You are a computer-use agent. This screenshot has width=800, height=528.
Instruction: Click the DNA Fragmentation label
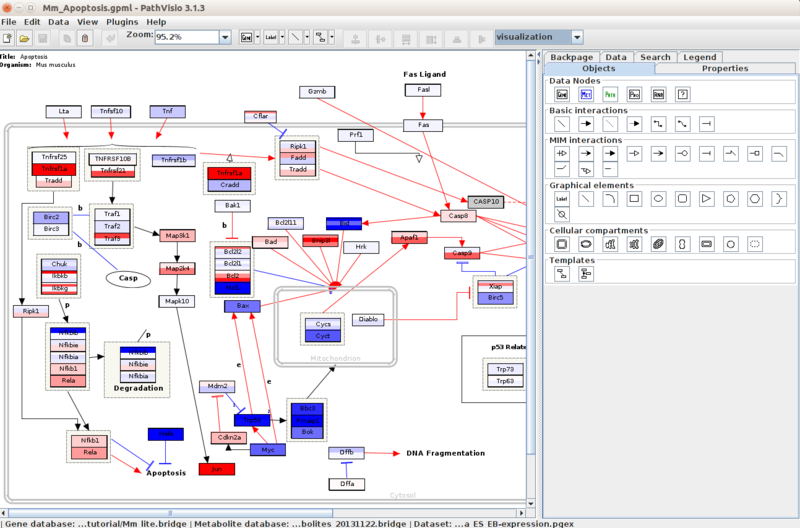click(445, 453)
